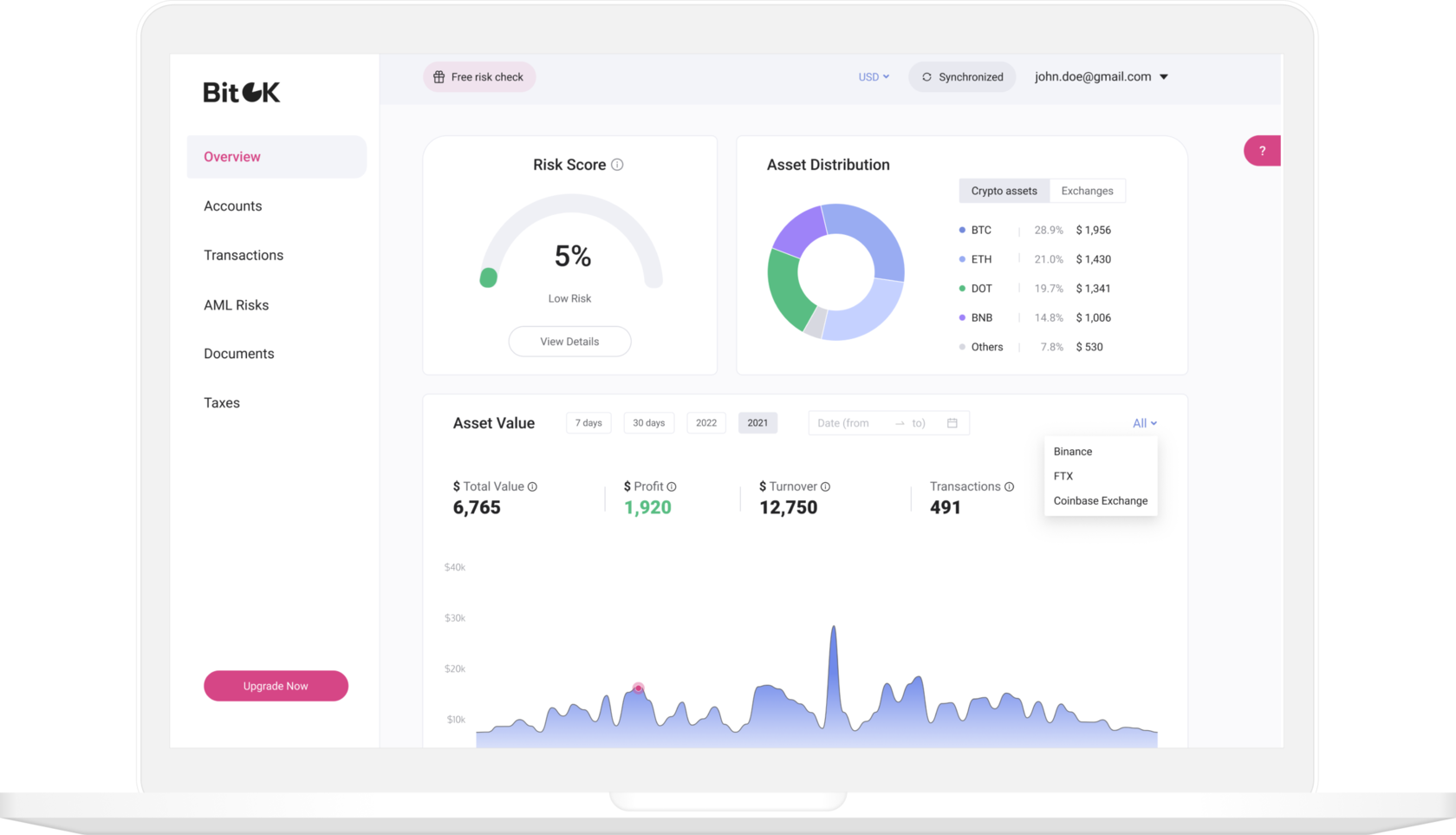The height and width of the screenshot is (835, 1456).
Task: Click the green DOT segment of donut chart
Action: coord(786,288)
